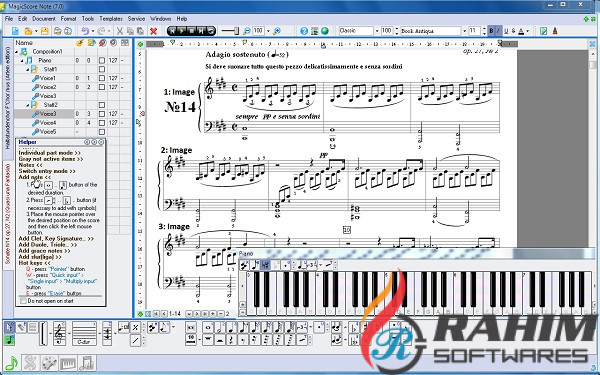This screenshot has height=375, width=600.
Task: Select the pointer arrow tool
Action: click(x=10, y=327)
